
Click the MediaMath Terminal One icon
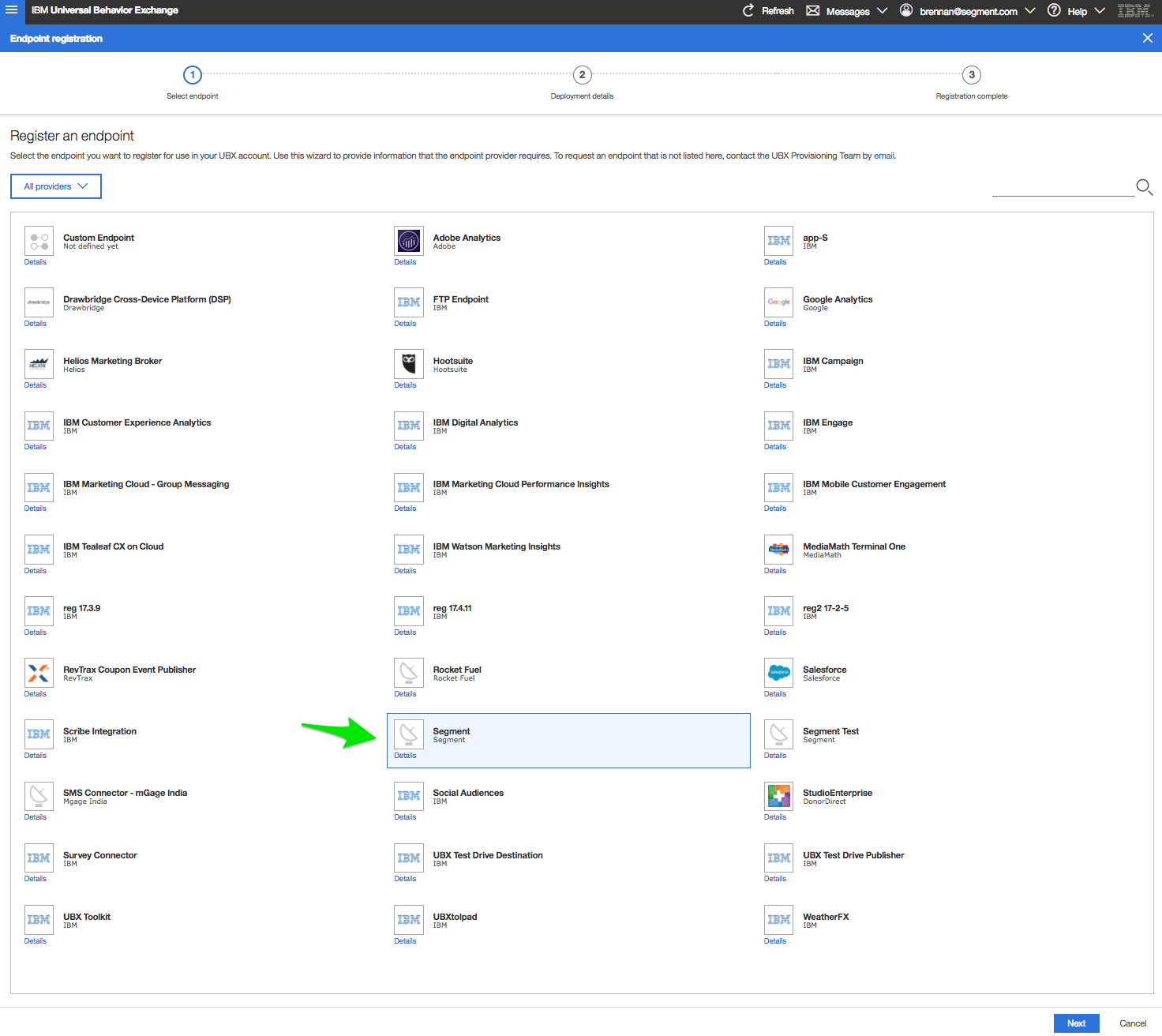tap(778, 550)
